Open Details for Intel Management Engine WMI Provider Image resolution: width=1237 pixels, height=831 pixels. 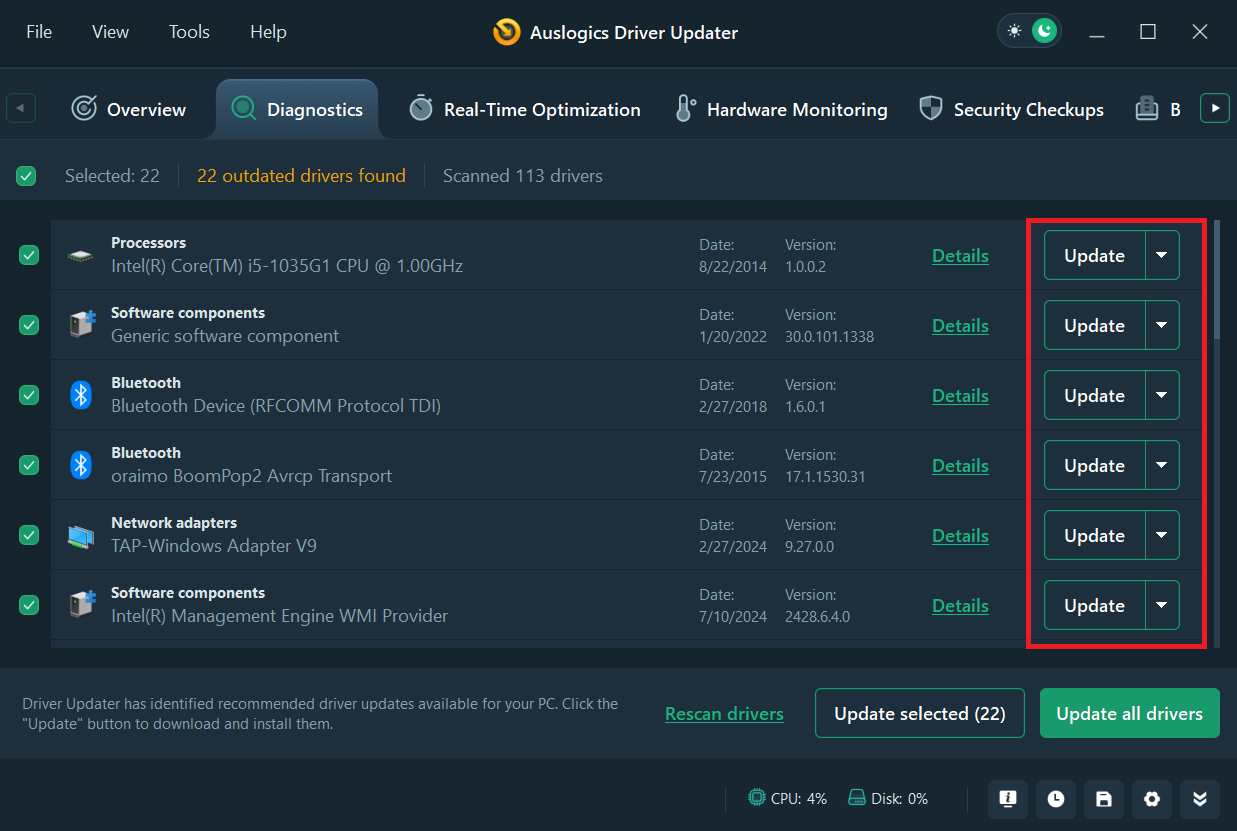click(x=960, y=606)
